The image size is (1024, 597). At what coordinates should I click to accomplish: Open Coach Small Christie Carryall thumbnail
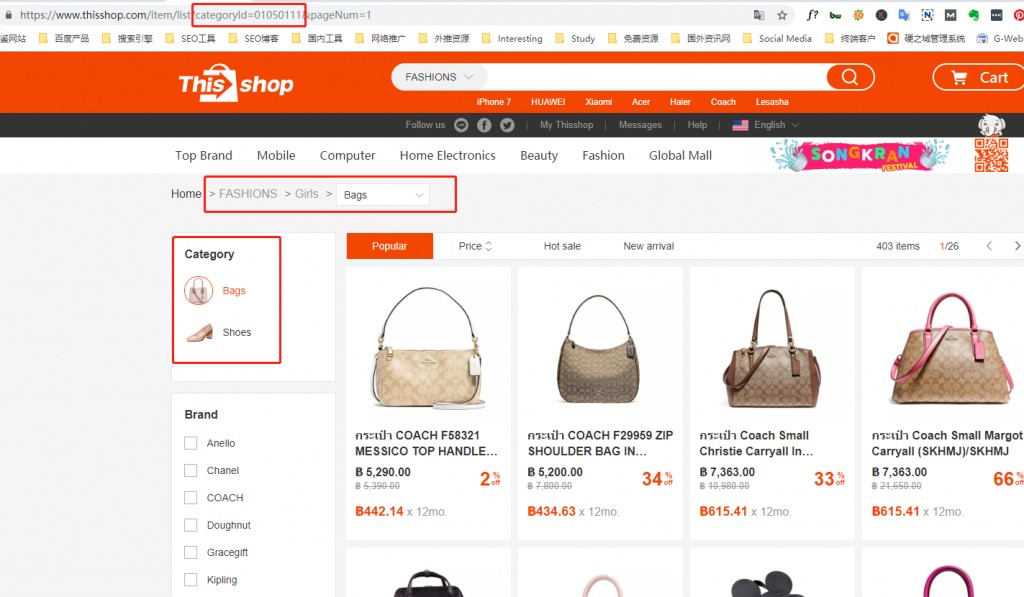[772, 349]
